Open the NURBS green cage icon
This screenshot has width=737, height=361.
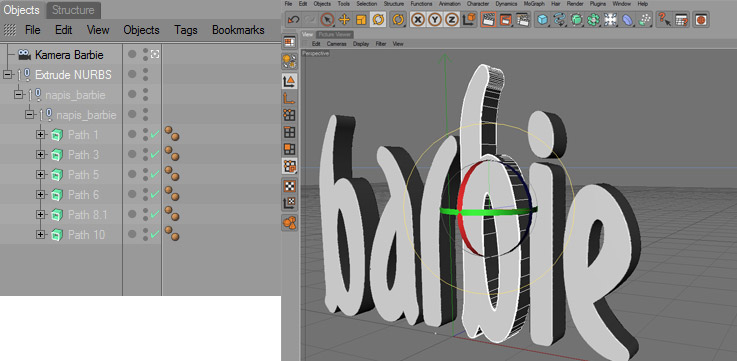tap(577, 19)
